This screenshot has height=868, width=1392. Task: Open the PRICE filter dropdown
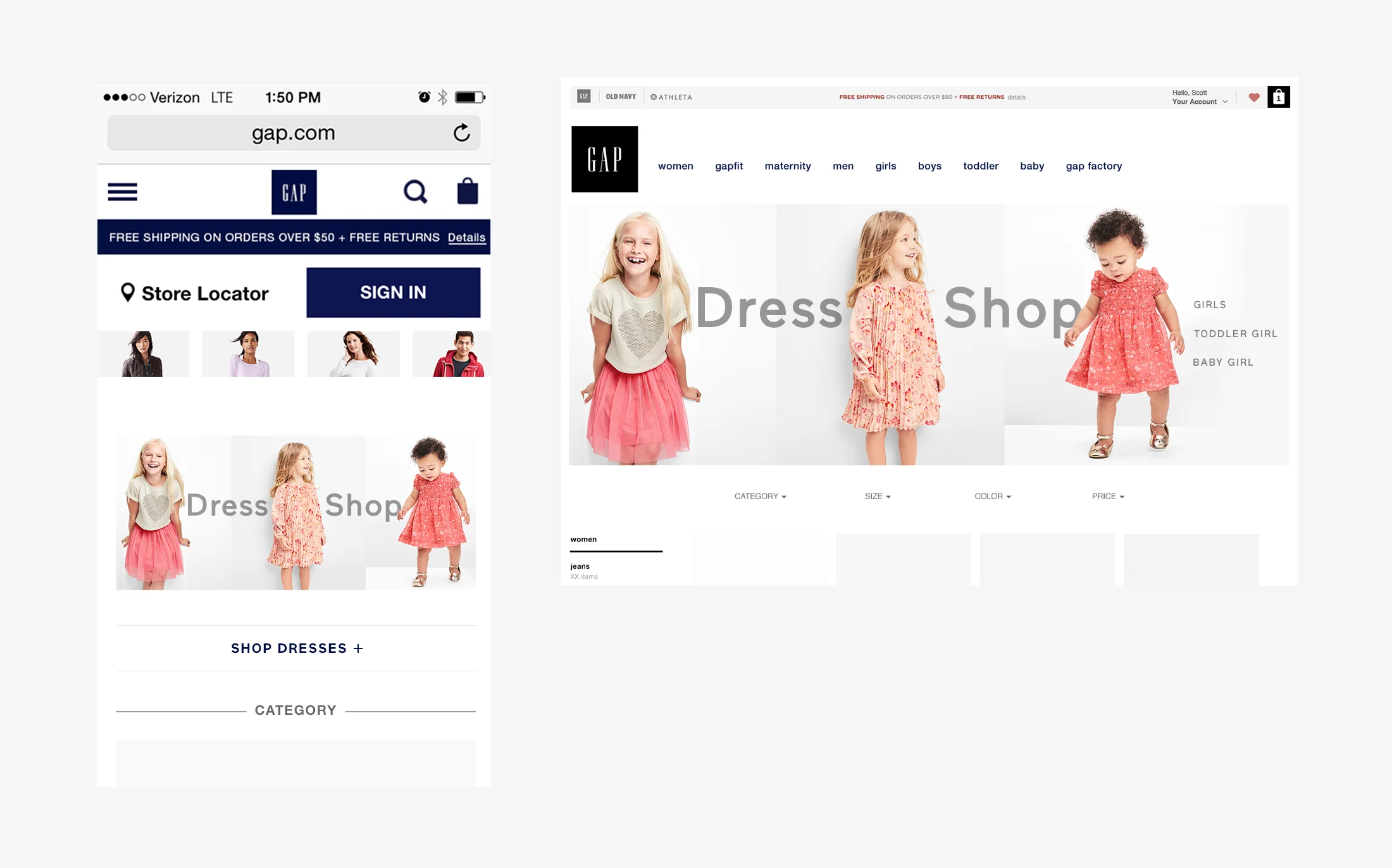coord(1108,497)
